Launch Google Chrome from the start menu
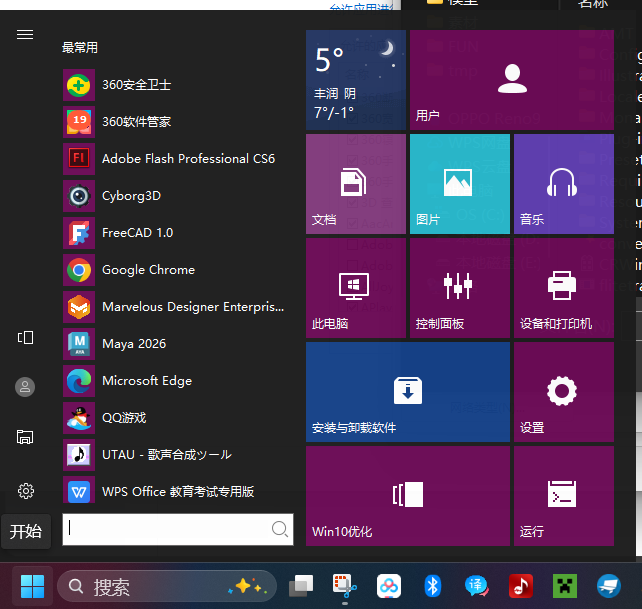The width and height of the screenshot is (642, 609). (178, 270)
